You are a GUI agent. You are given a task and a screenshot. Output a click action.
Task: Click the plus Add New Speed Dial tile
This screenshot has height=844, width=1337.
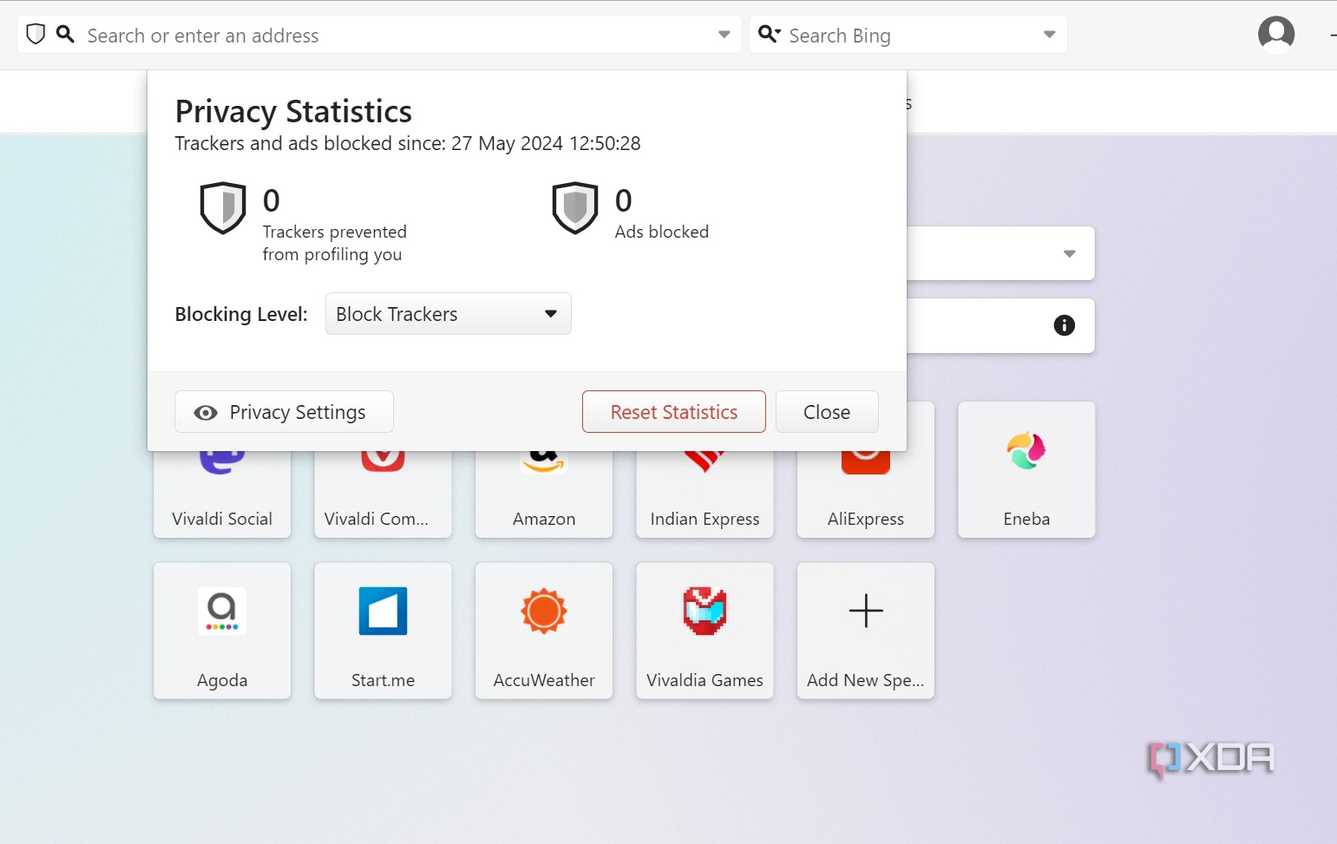pyautogui.click(x=866, y=631)
